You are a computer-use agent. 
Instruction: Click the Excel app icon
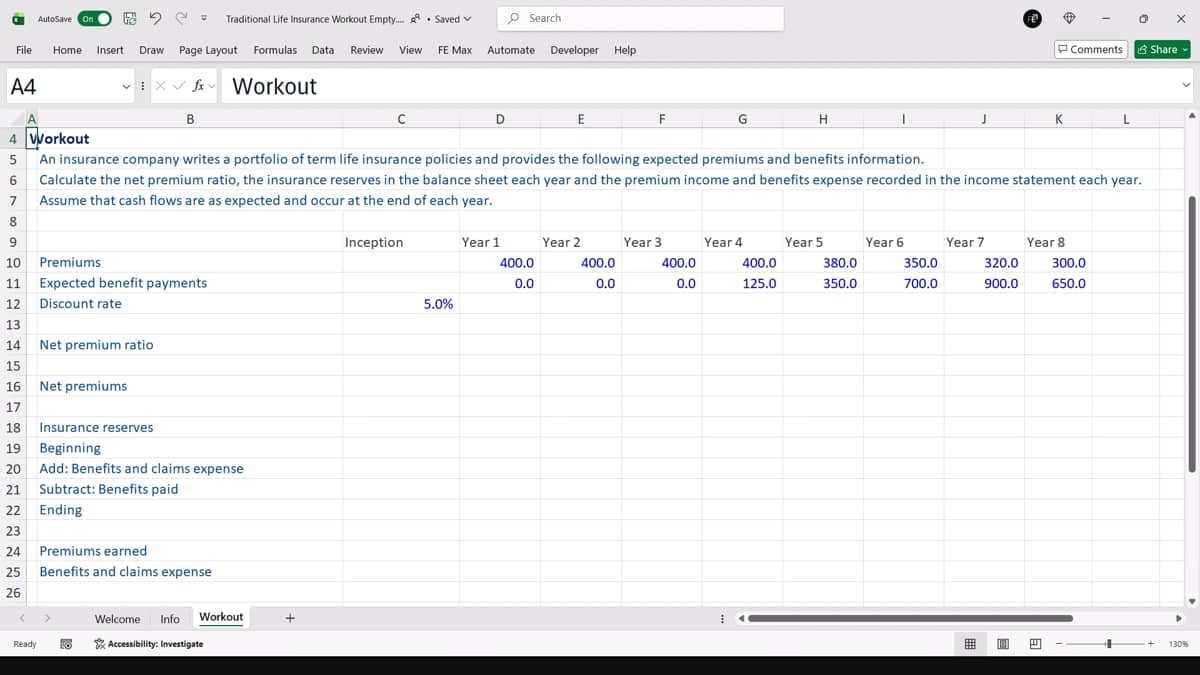[17, 18]
